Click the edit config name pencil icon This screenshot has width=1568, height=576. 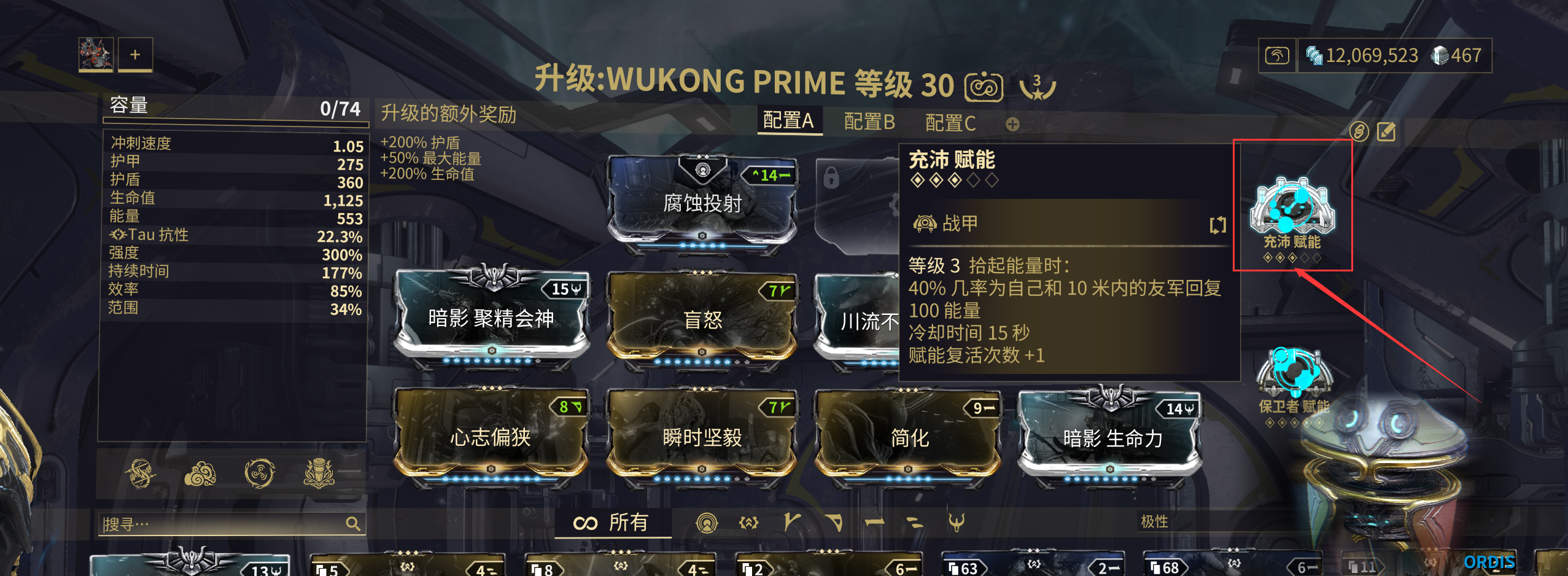[1386, 131]
